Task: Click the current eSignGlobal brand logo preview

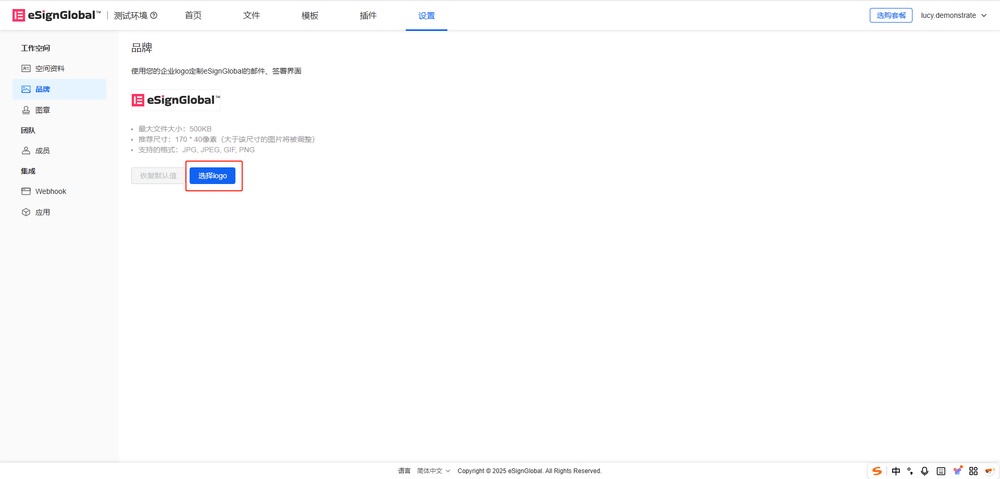Action: click(176, 100)
